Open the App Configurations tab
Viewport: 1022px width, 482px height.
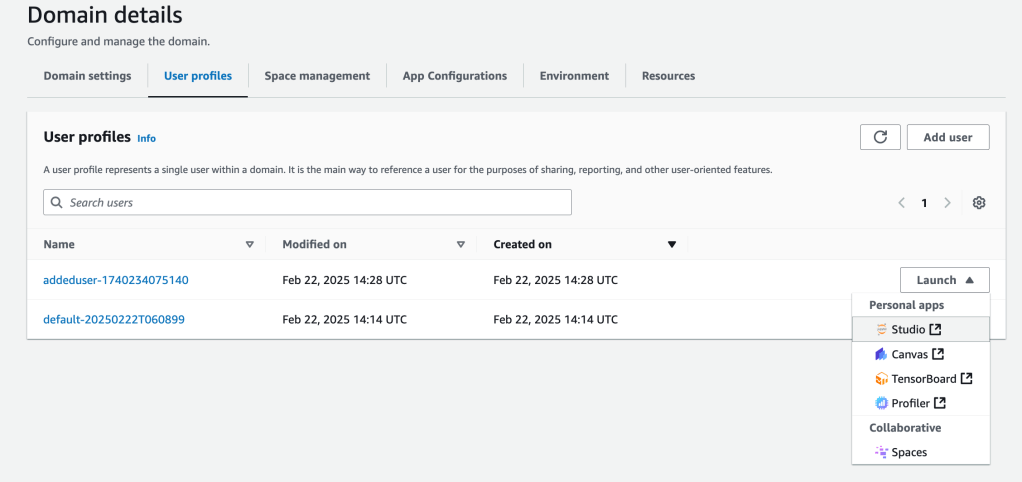click(x=454, y=76)
